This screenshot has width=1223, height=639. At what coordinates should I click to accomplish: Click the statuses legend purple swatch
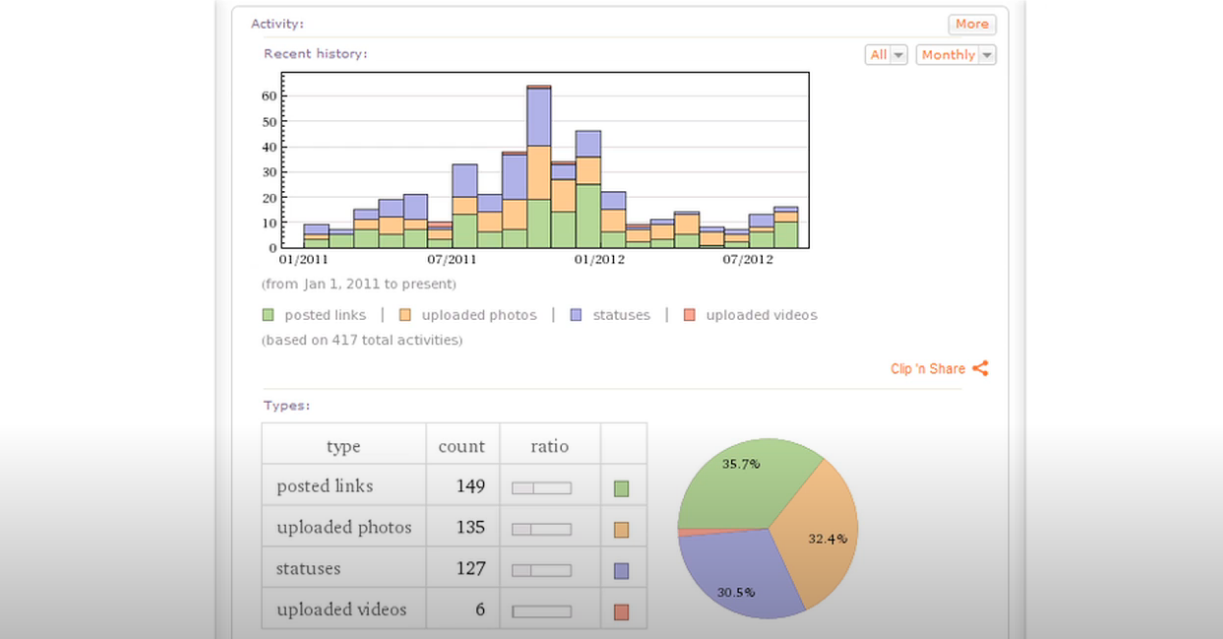point(576,315)
